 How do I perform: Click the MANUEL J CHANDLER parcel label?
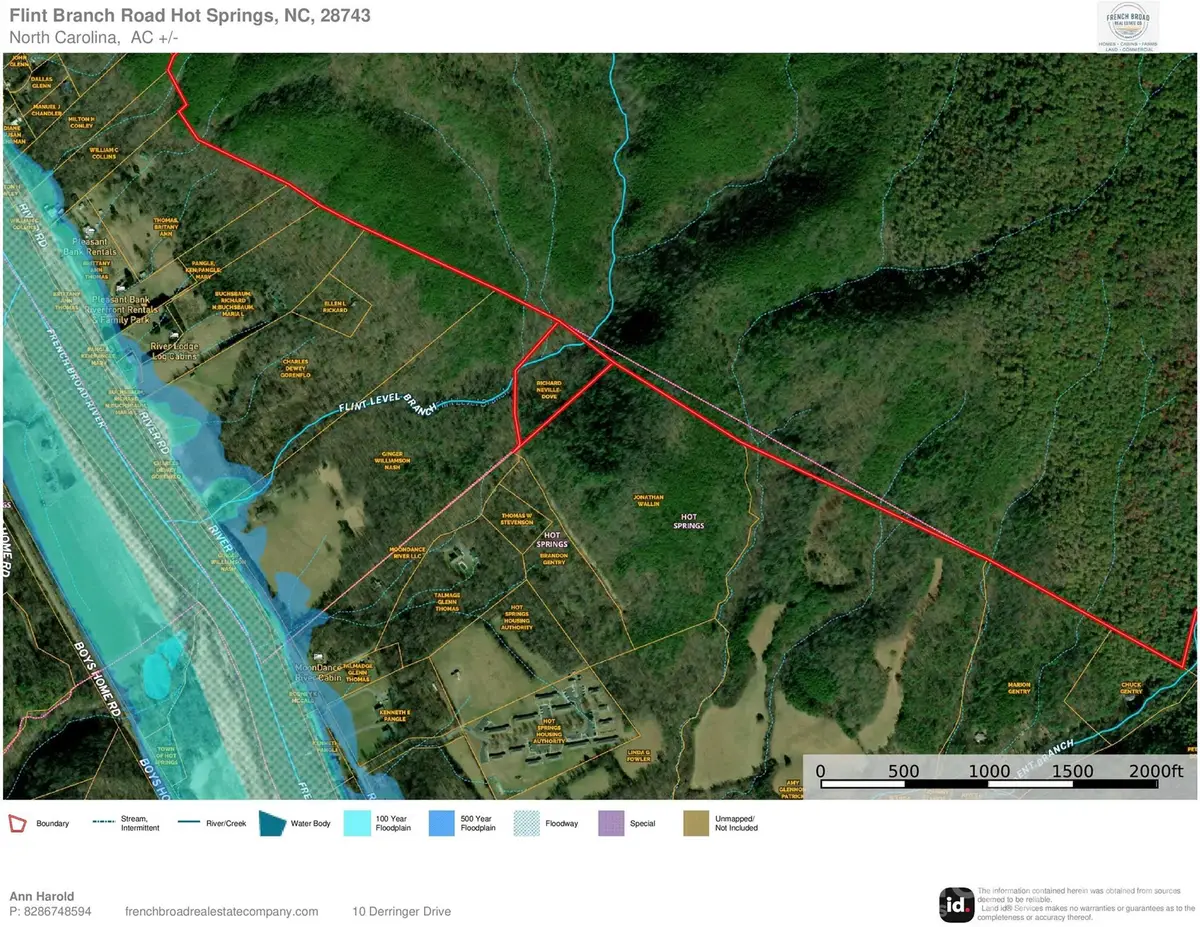(x=47, y=109)
